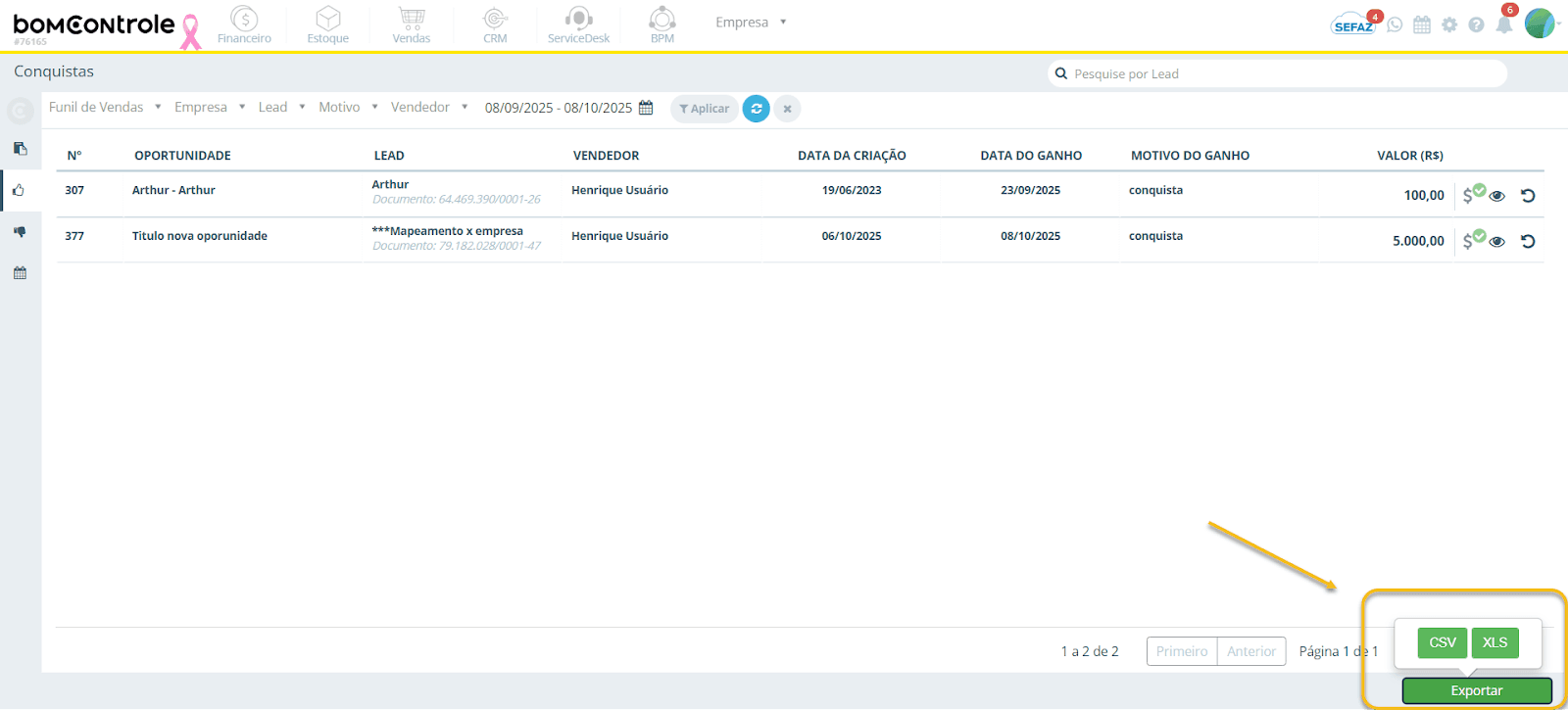The width and height of the screenshot is (1568, 710).
Task: Sort by DATA DA CRIAÇÃO column header
Action: 852,156
